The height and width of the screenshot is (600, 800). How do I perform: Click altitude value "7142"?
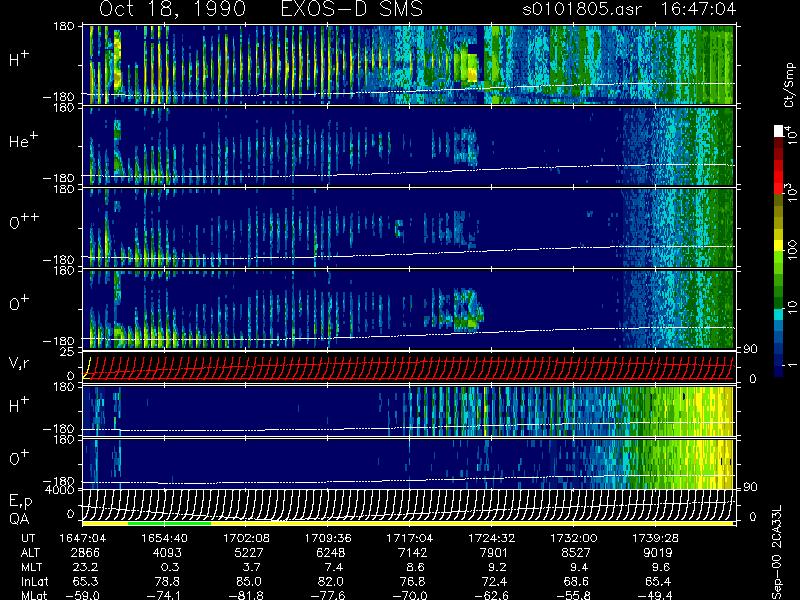point(412,553)
